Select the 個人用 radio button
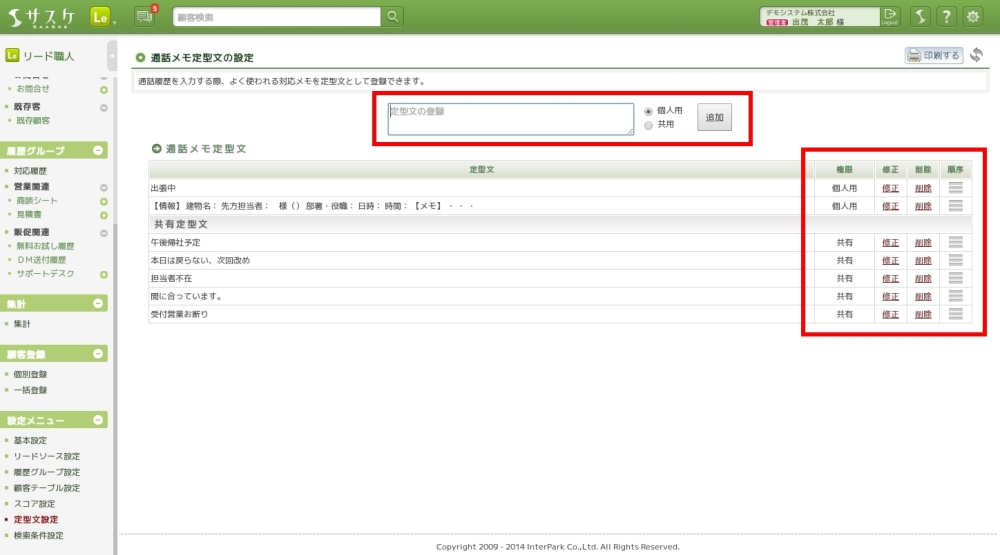The height and width of the screenshot is (555, 1000). pyautogui.click(x=649, y=111)
